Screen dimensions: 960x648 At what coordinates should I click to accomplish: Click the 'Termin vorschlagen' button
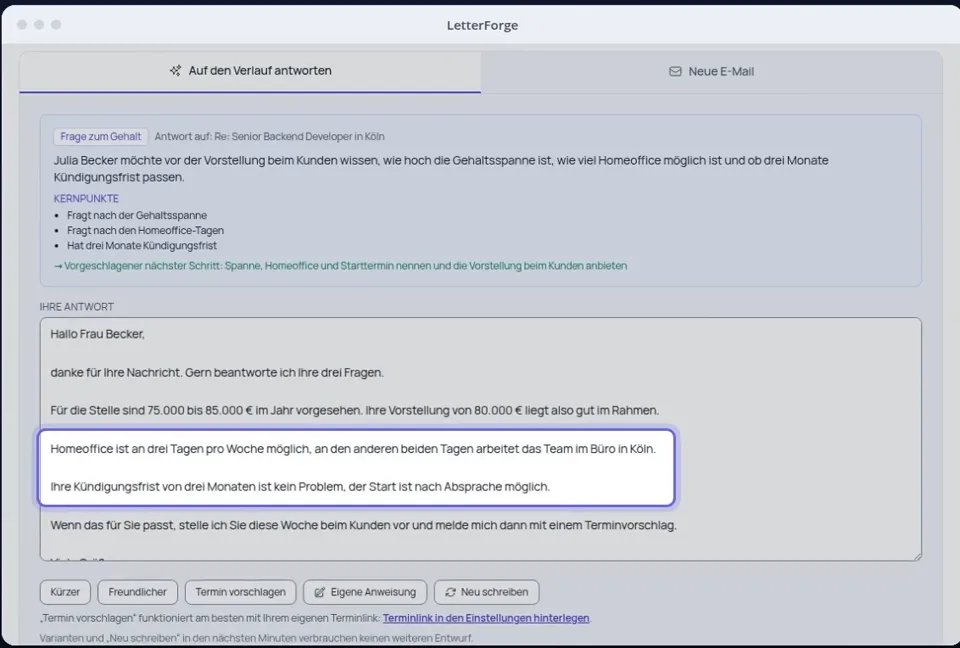(241, 592)
